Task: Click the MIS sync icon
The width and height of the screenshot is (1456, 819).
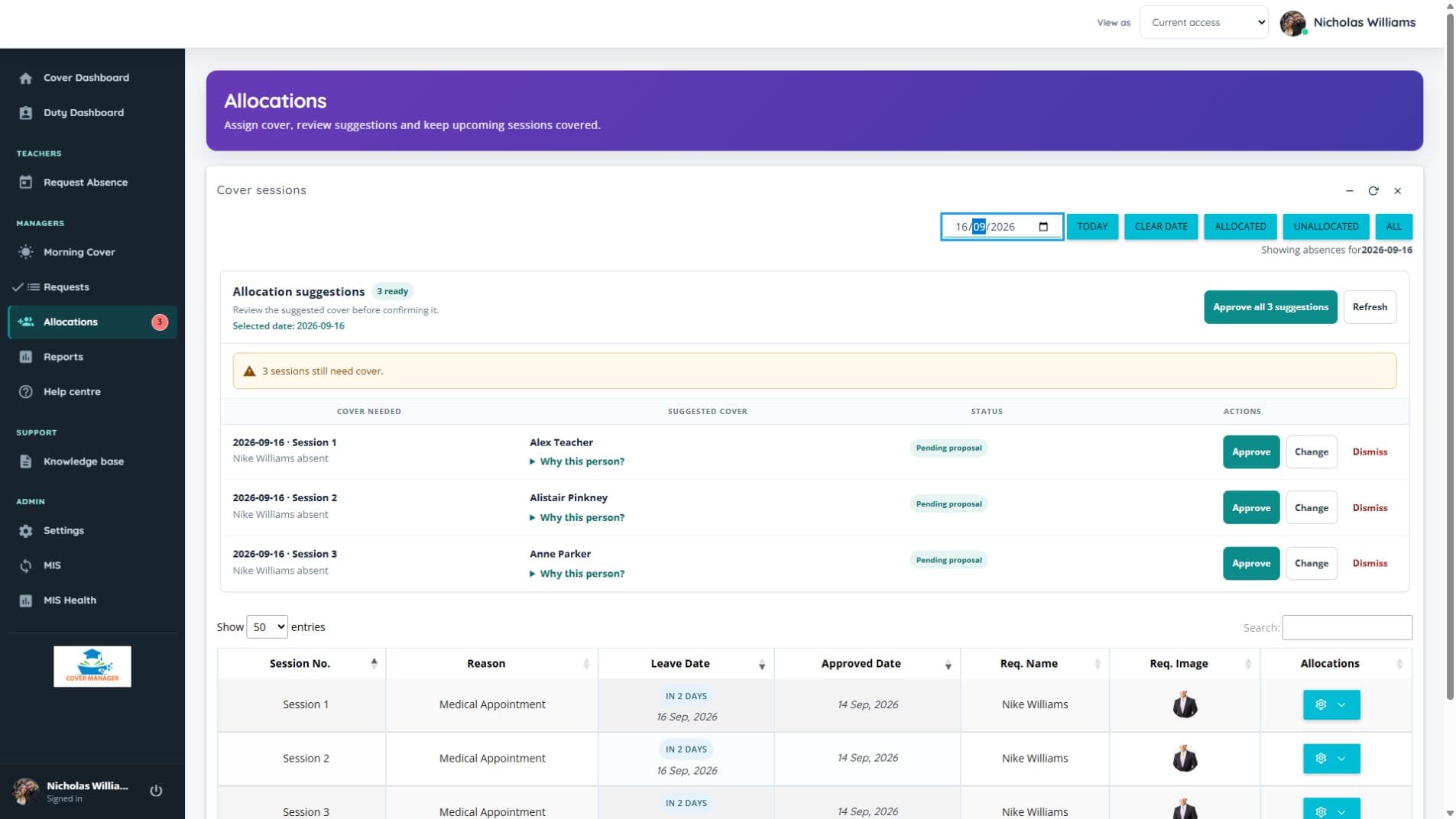Action: [25, 565]
